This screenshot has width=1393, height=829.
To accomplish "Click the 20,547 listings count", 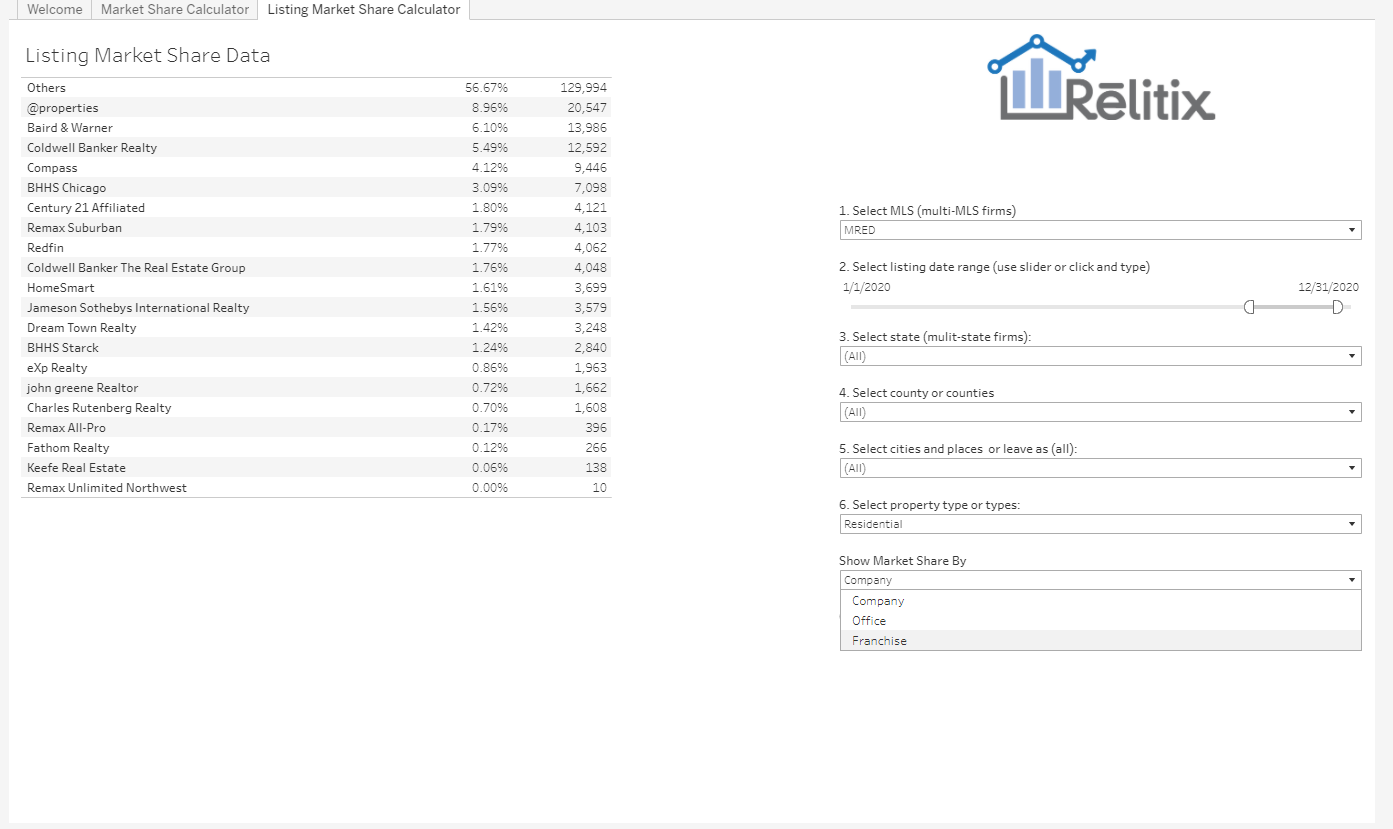I will tap(587, 108).
